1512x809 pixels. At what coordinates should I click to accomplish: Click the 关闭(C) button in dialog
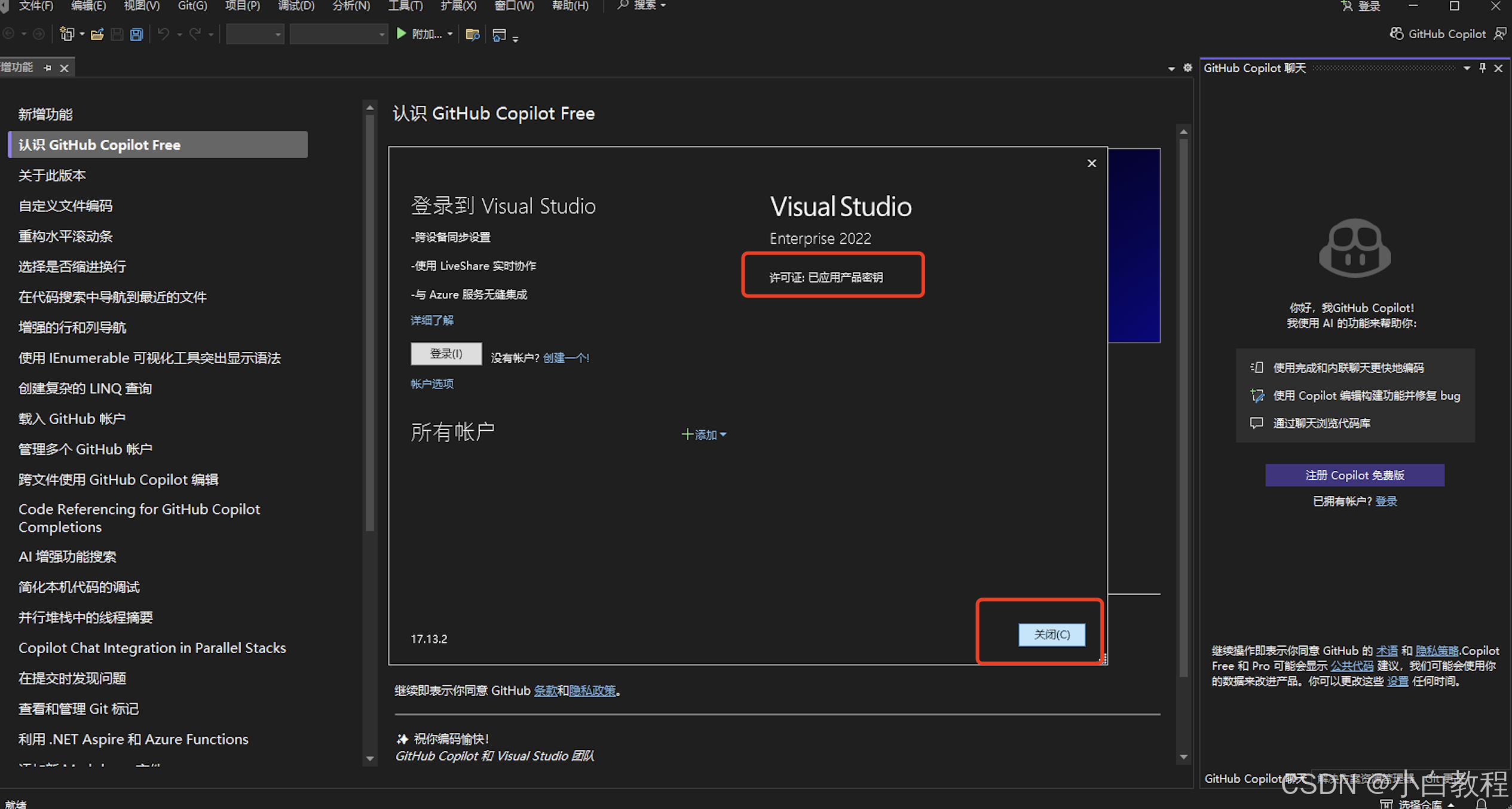coord(1051,634)
